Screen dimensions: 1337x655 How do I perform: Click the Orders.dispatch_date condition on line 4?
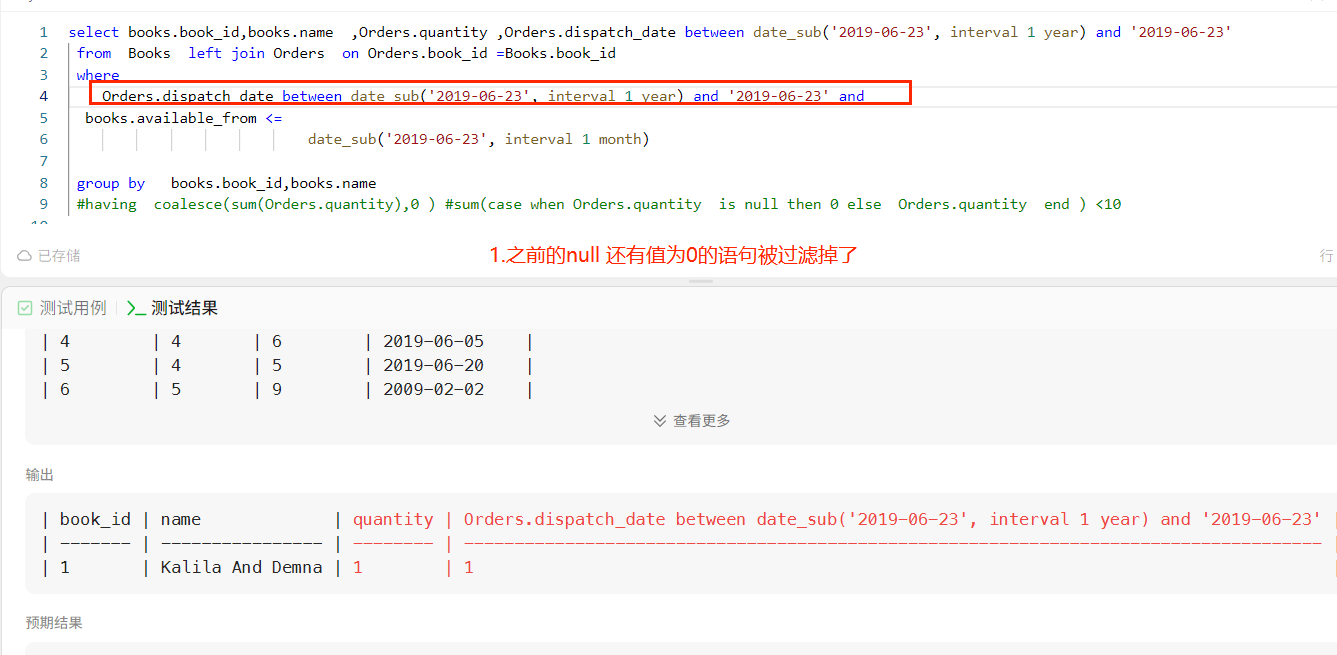(x=483, y=96)
